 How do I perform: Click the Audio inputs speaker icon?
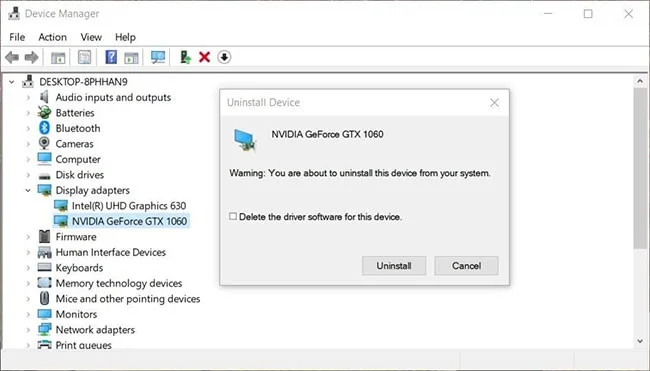coord(44,97)
